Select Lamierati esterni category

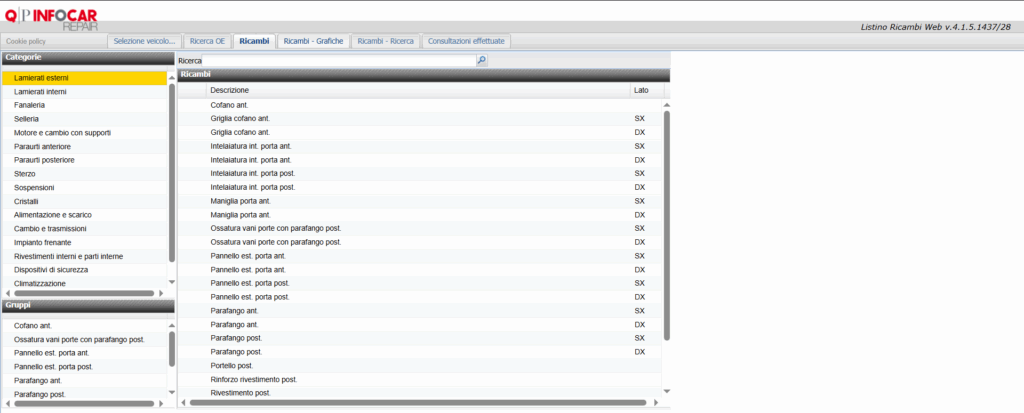84,78
